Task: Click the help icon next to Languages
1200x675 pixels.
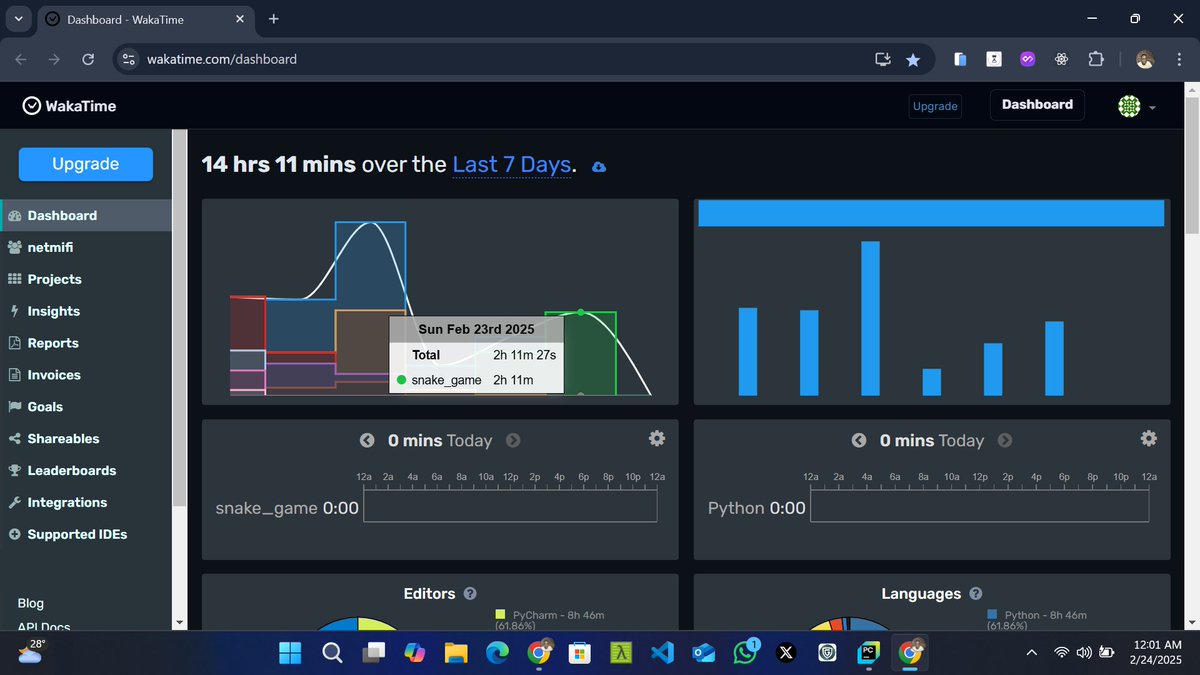Action: coord(975,594)
